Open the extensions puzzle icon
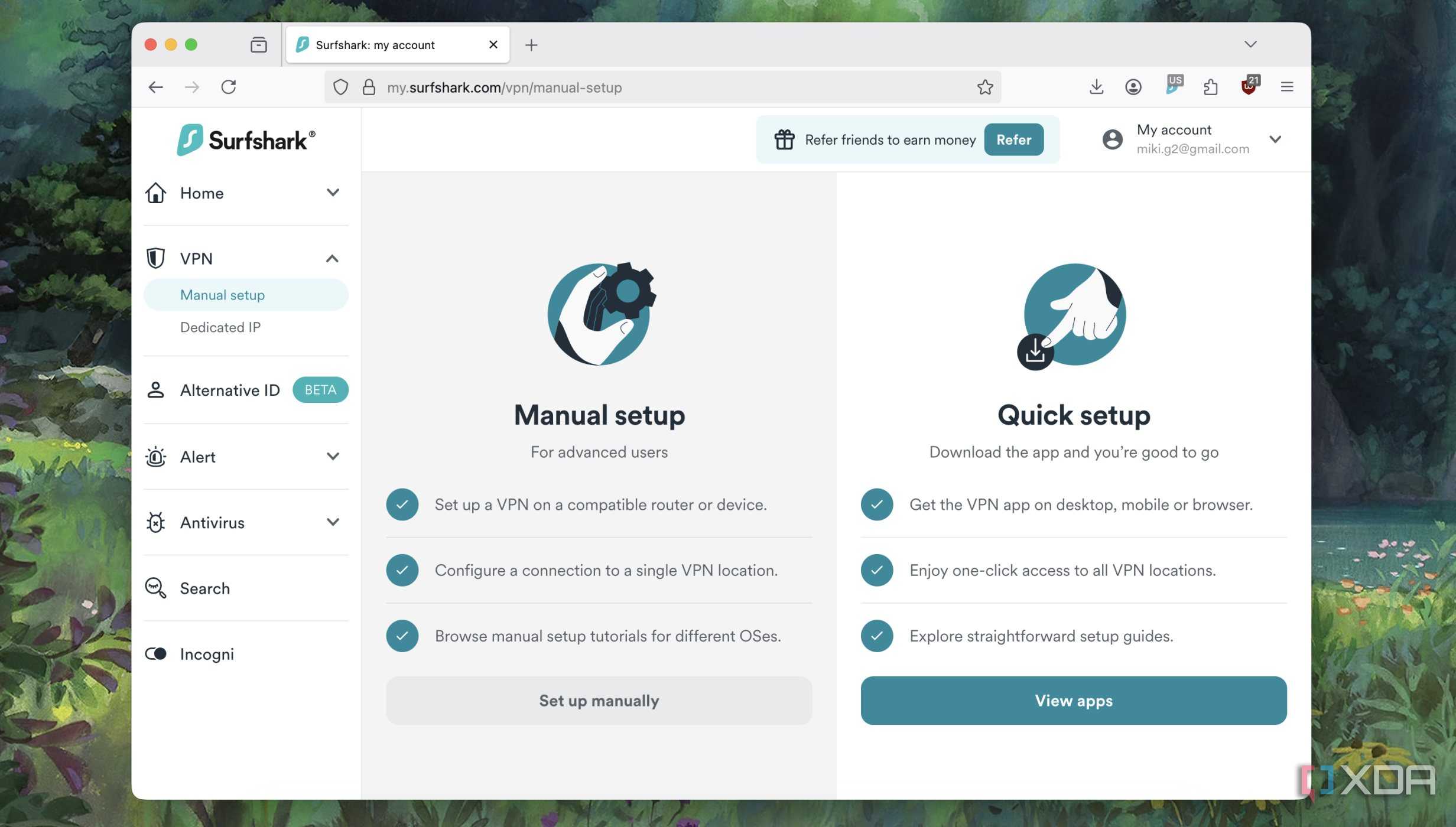Image resolution: width=1456 pixels, height=827 pixels. click(1211, 87)
